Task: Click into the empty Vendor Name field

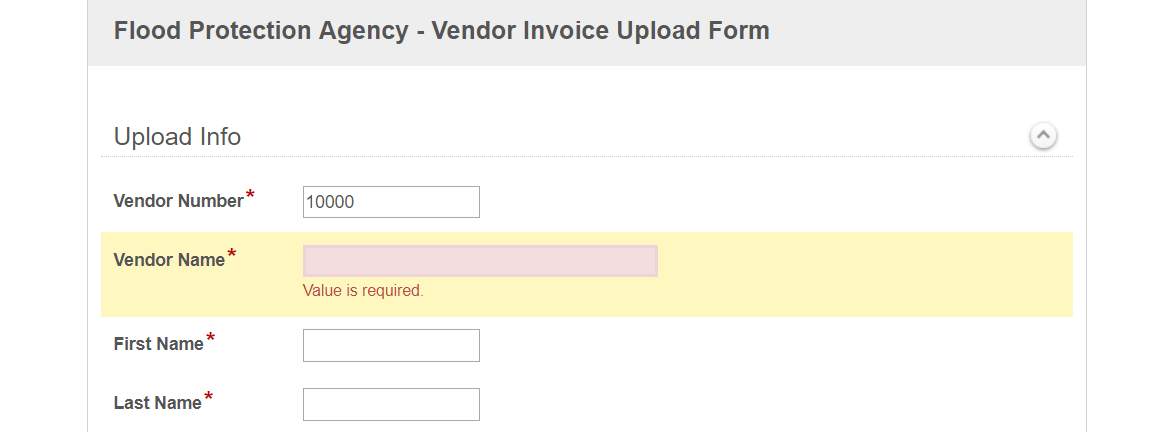Action: 480,261
